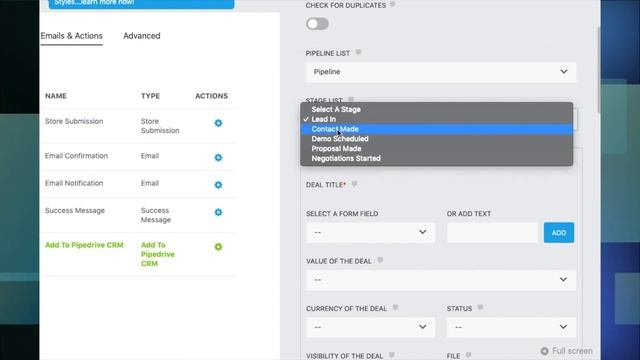Toggle the Check For Duplicates switch

pos(317,24)
